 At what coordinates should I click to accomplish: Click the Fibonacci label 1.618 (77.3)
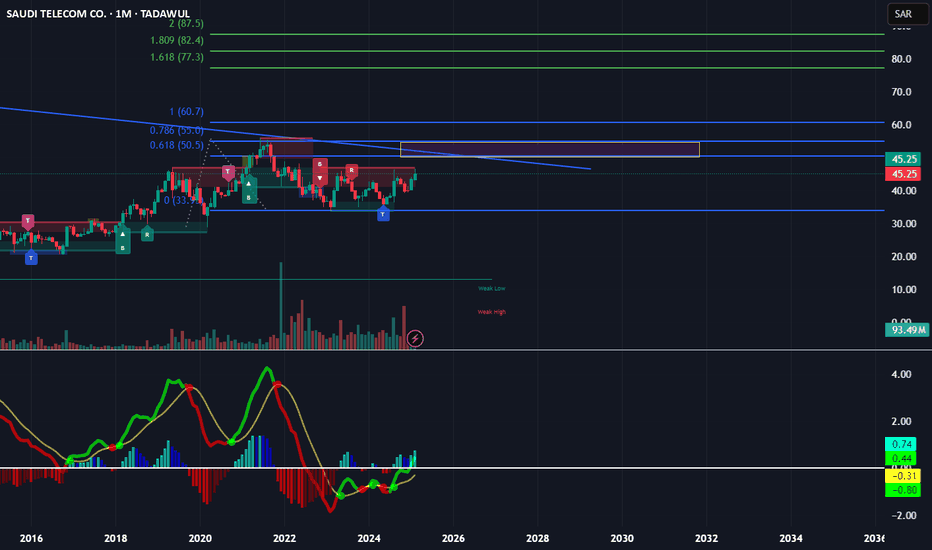[177, 57]
